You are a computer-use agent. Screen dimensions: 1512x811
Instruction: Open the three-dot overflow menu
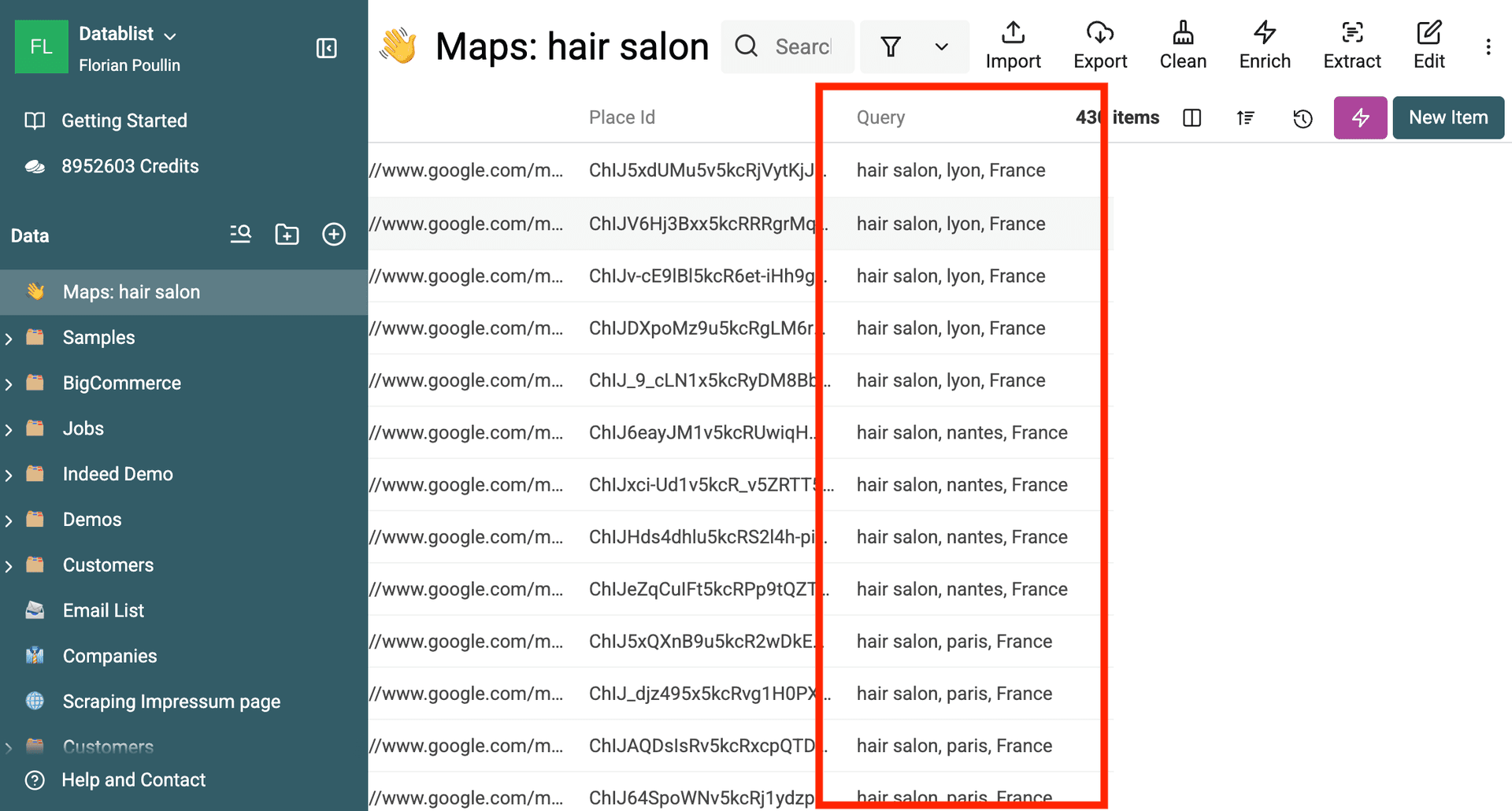pyautogui.click(x=1488, y=46)
